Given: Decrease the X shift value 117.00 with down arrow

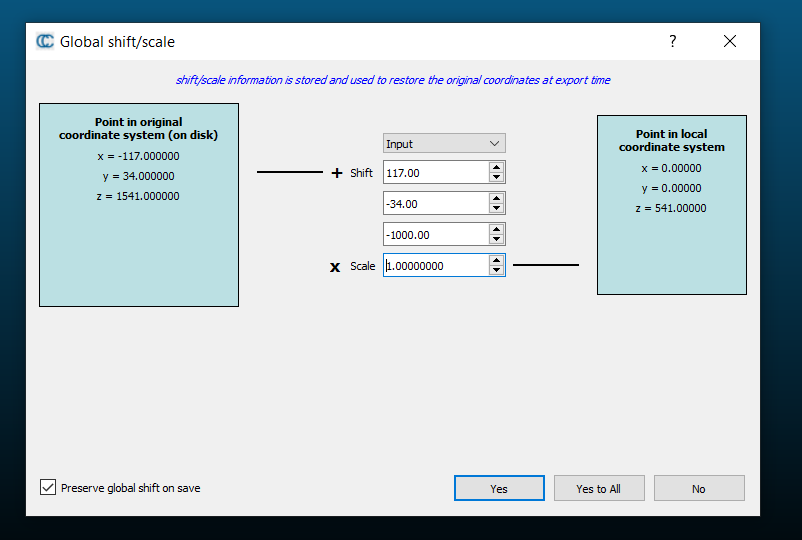Looking at the screenshot, I should 496,178.
